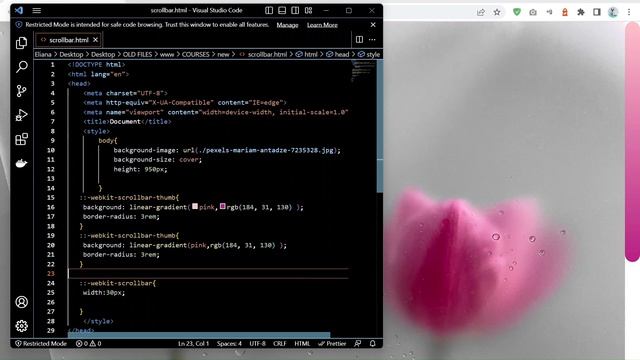
Task: Change language mode via HTML item
Action: pyautogui.click(x=302, y=344)
